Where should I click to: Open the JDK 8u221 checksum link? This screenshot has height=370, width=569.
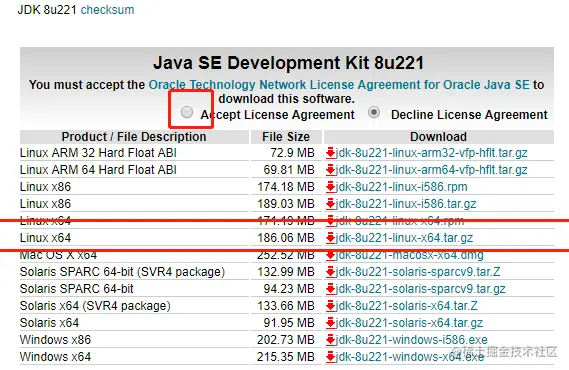pos(107,10)
